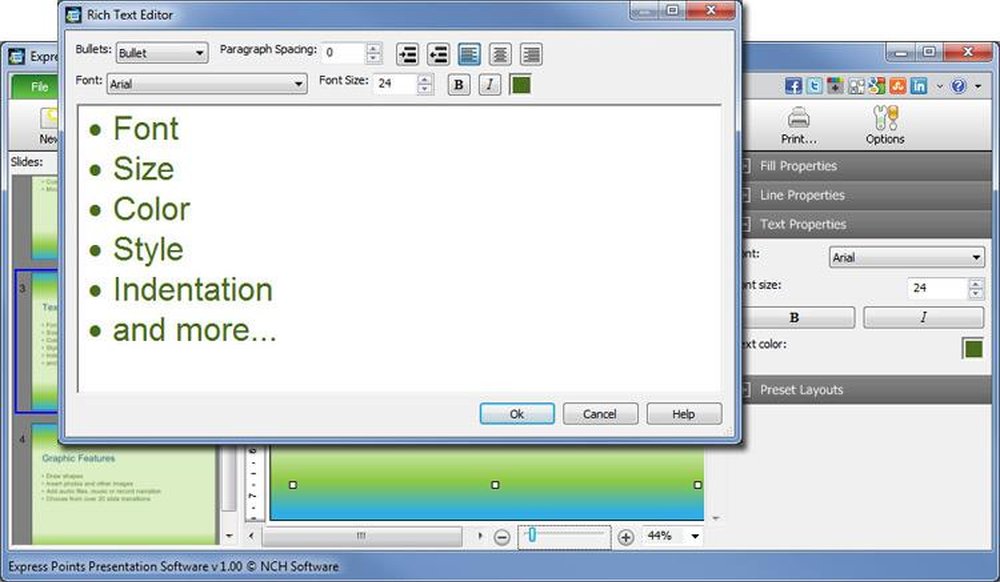Image resolution: width=1000 pixels, height=582 pixels.
Task: Pick a new text color swatch
Action: click(x=521, y=85)
